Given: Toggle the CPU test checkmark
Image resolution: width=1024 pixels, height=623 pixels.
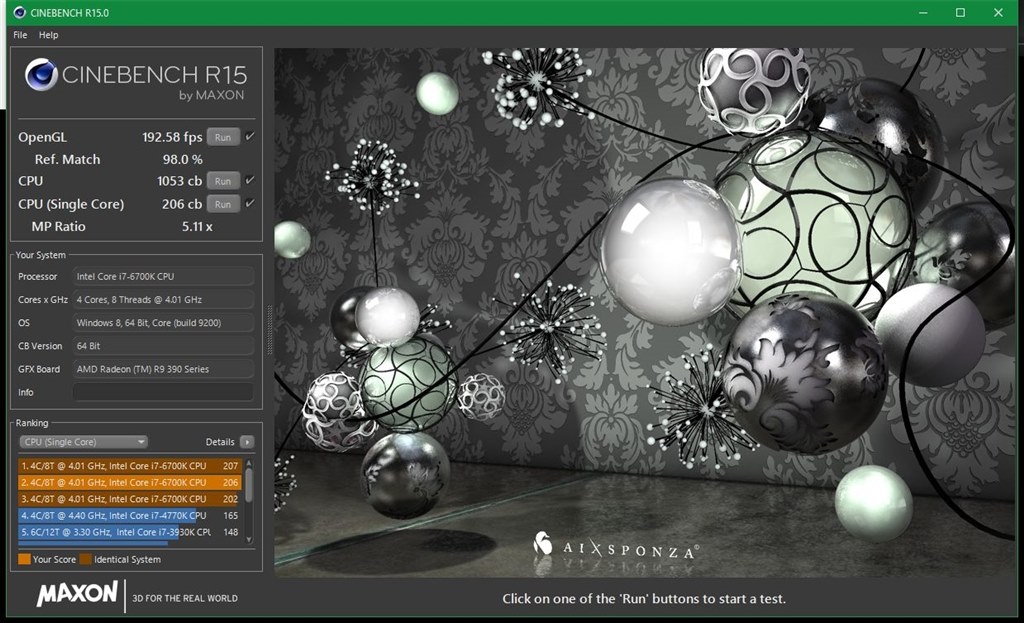Looking at the screenshot, I should tap(249, 180).
